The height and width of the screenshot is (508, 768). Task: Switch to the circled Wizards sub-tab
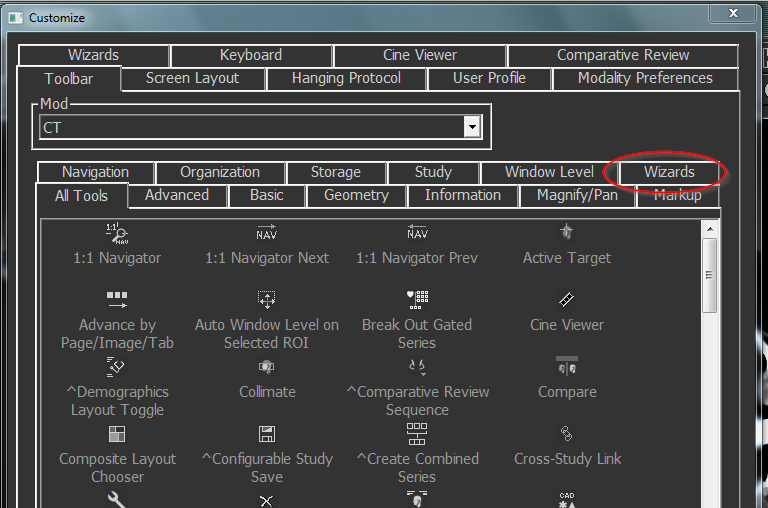669,172
